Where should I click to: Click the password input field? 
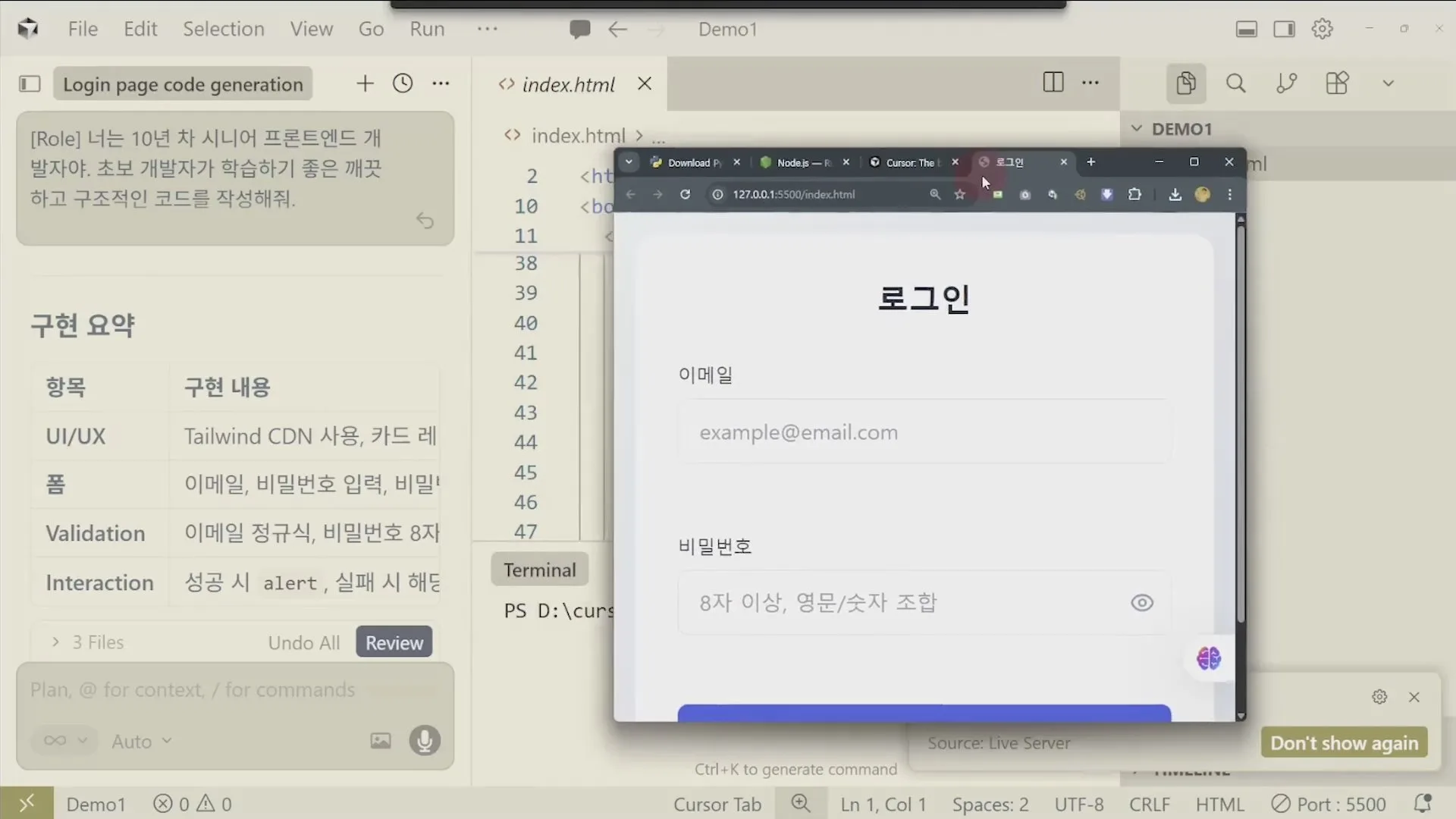(x=924, y=603)
